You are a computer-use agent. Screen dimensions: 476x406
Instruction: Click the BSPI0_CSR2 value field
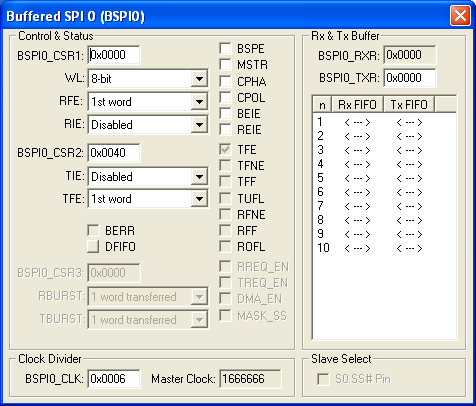point(114,153)
